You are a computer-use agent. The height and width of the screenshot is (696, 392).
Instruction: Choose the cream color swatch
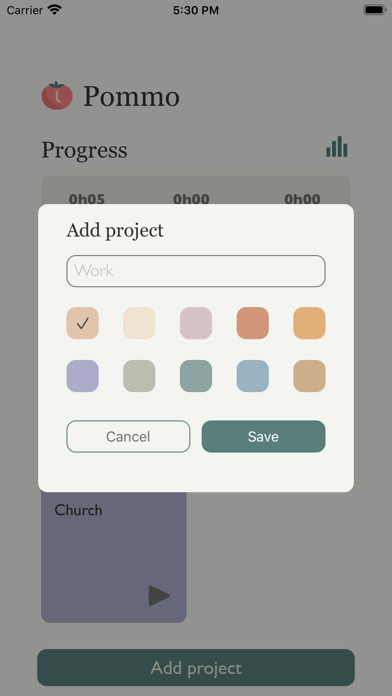click(x=139, y=323)
